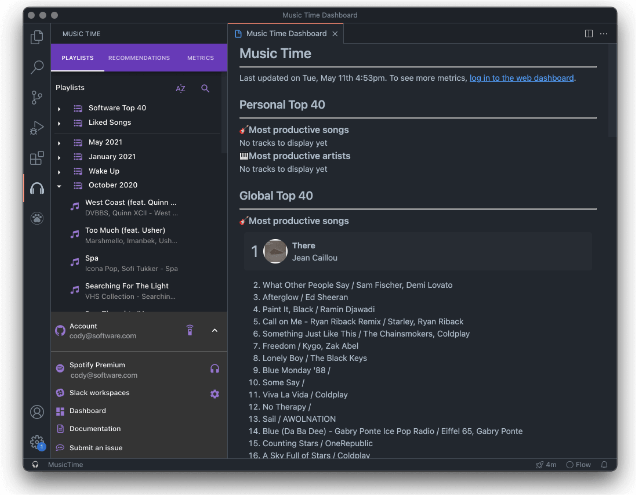The height and width of the screenshot is (495, 636).
Task: Click the music note icon for West Coast
Action: [x=75, y=207]
